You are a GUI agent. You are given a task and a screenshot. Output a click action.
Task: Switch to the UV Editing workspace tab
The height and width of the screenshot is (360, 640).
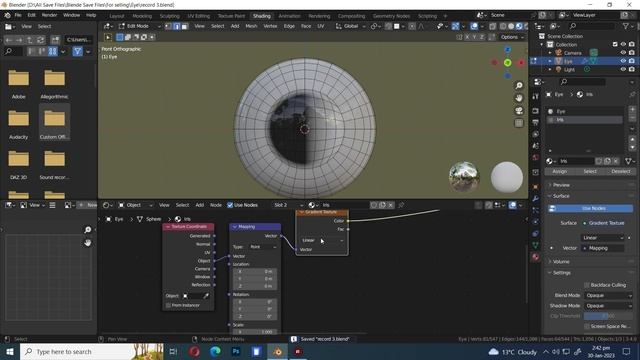(199, 16)
